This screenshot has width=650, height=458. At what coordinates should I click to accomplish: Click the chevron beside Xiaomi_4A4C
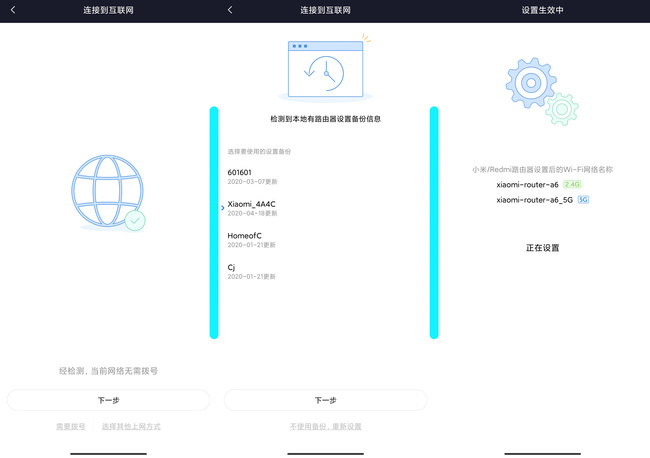point(222,208)
